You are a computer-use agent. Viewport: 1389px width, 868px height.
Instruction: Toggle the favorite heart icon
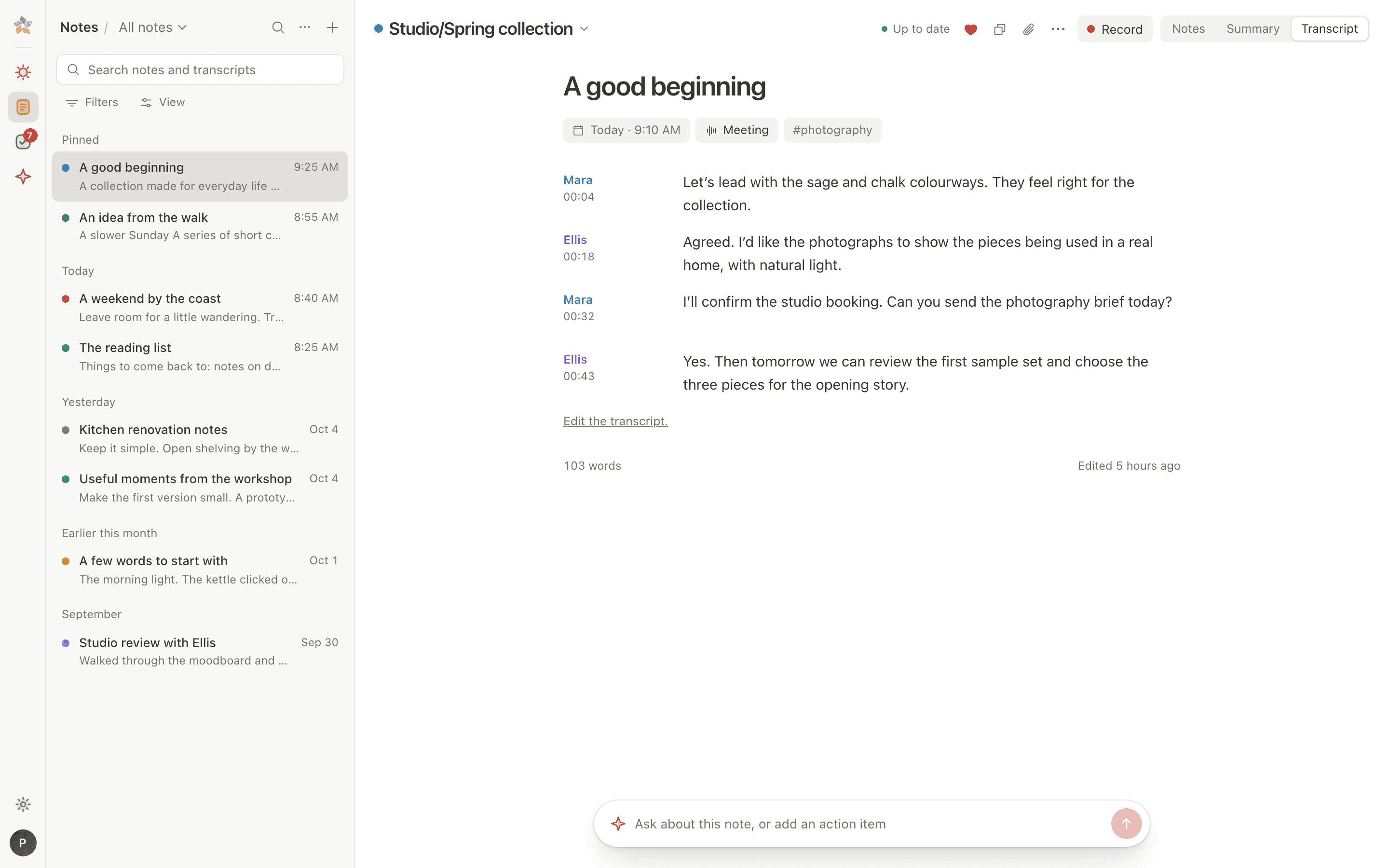pos(970,29)
